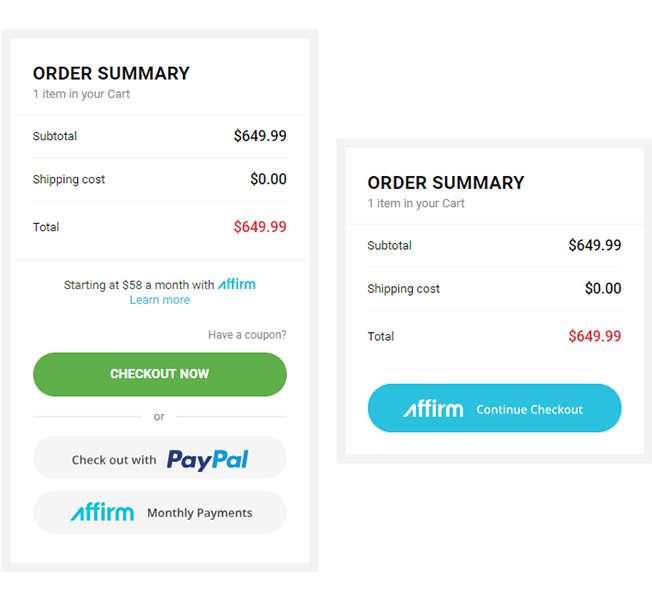The width and height of the screenshot is (652, 602).
Task: Click the Shipping cost label in the Continue Checkout card
Action: [403, 289]
